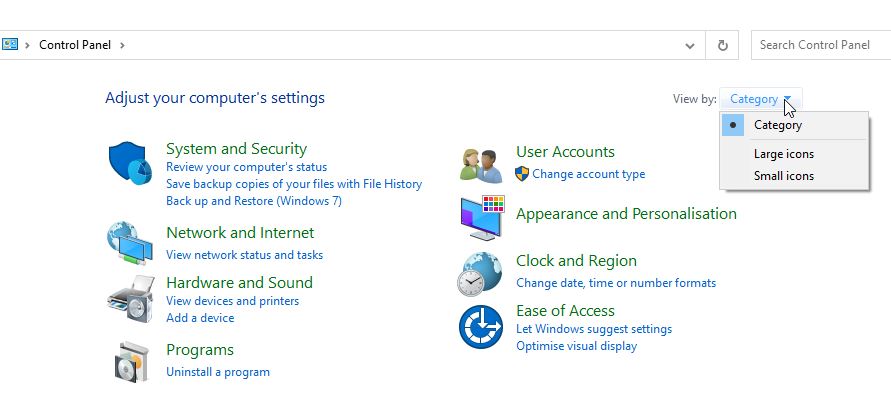Refresh the Control Panel address bar
The image size is (891, 401).
pos(720,45)
